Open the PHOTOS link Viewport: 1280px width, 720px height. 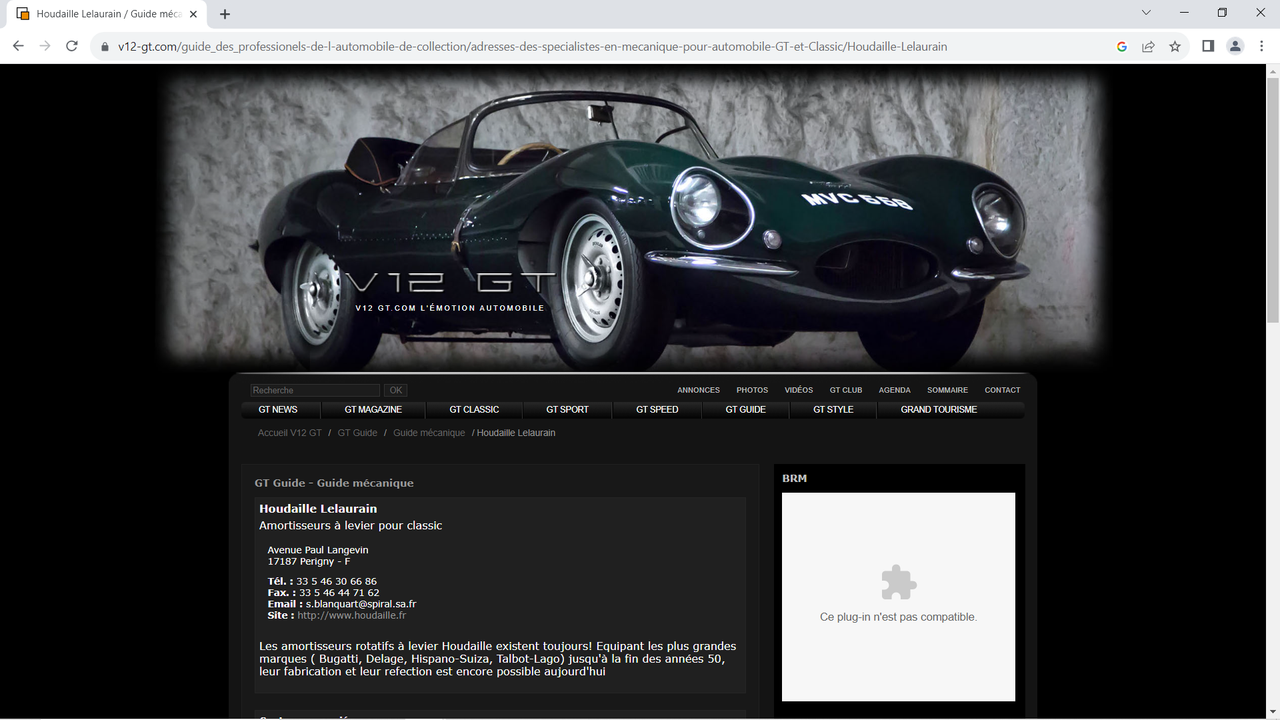click(x=752, y=390)
